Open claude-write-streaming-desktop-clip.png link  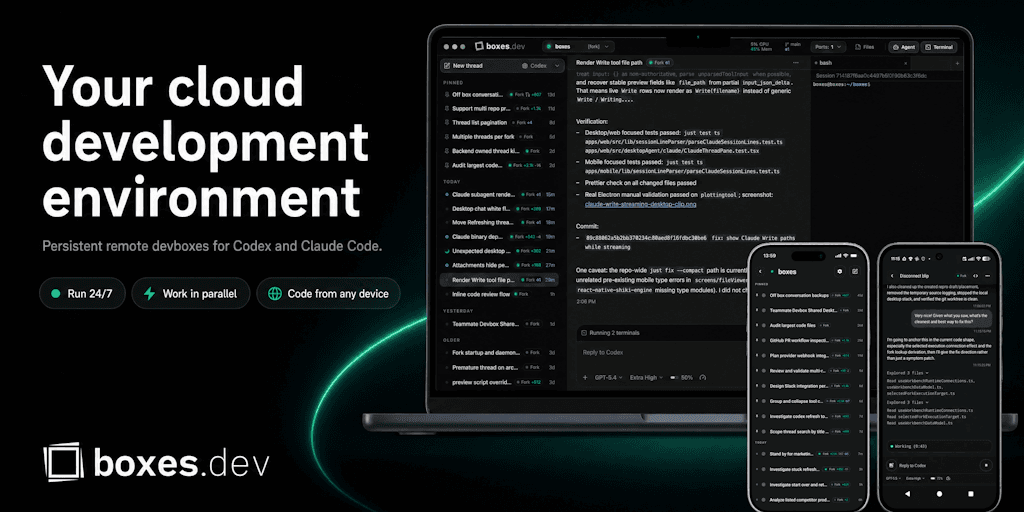coord(640,204)
